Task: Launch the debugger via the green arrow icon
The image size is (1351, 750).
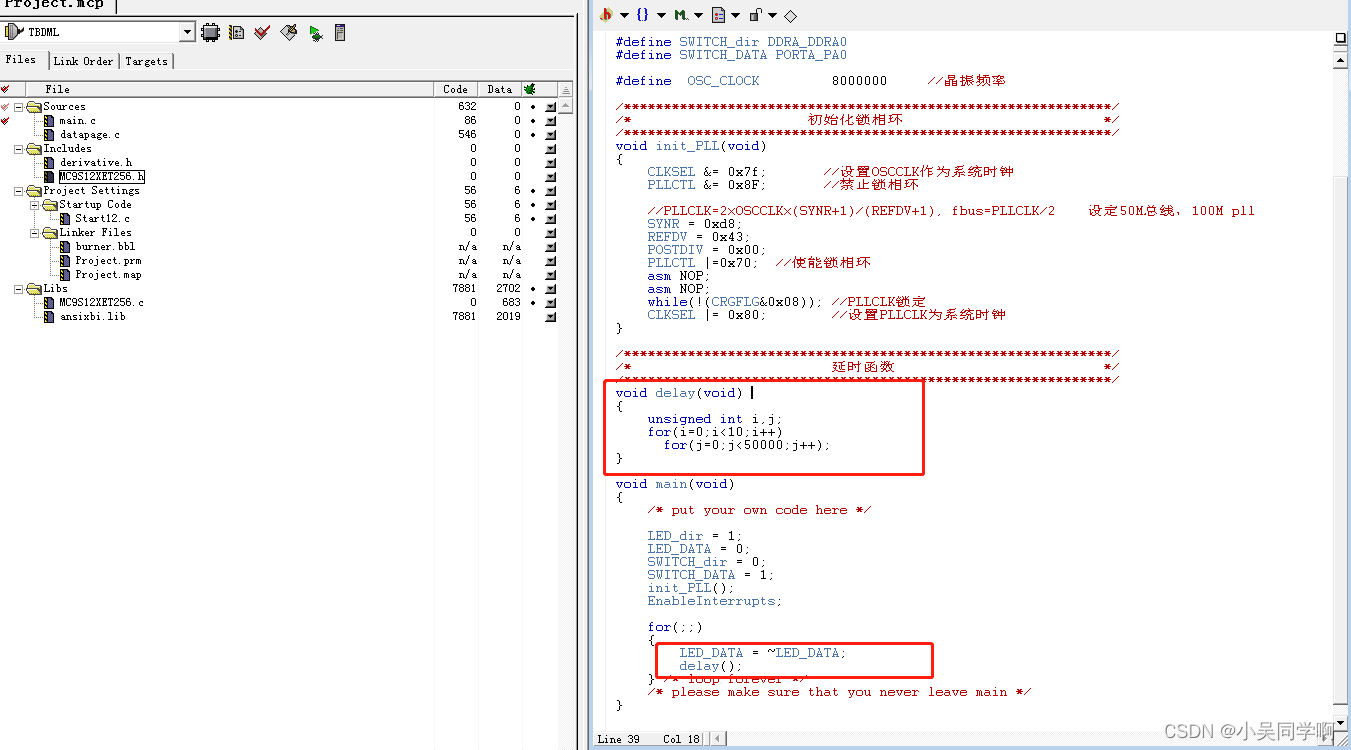Action: tap(314, 31)
